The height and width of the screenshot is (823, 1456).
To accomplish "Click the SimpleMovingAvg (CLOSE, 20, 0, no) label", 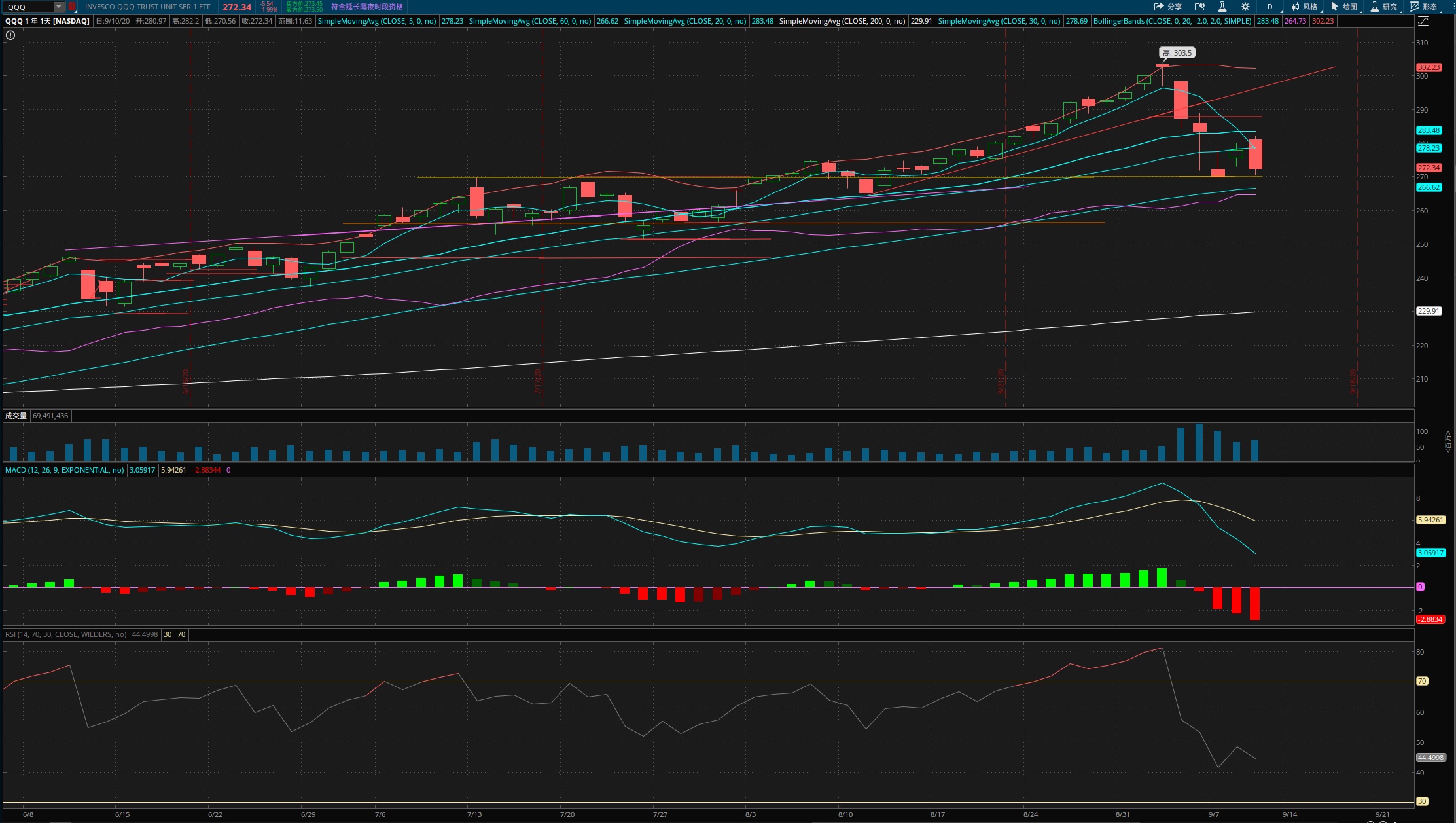I will (x=685, y=21).
